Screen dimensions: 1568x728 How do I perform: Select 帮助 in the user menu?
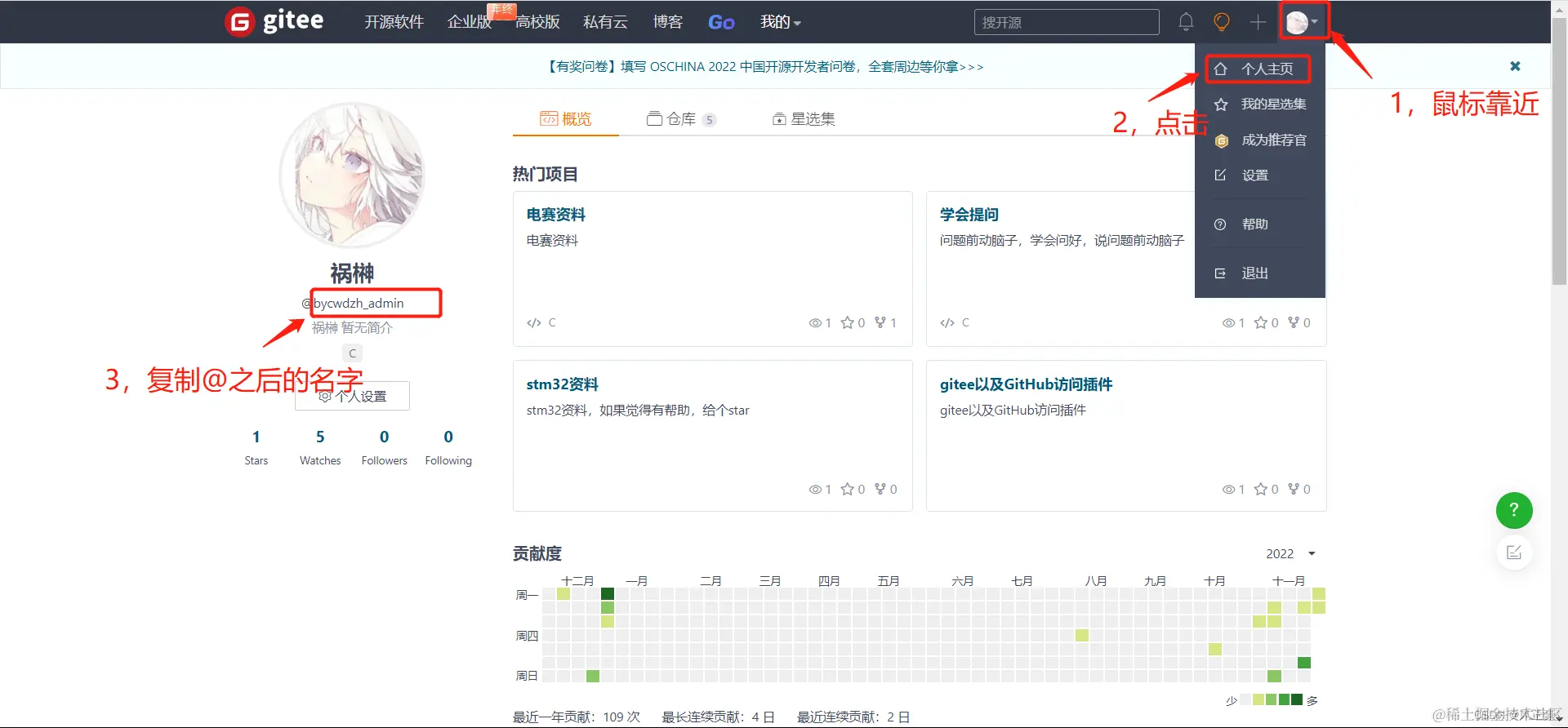tap(1260, 224)
